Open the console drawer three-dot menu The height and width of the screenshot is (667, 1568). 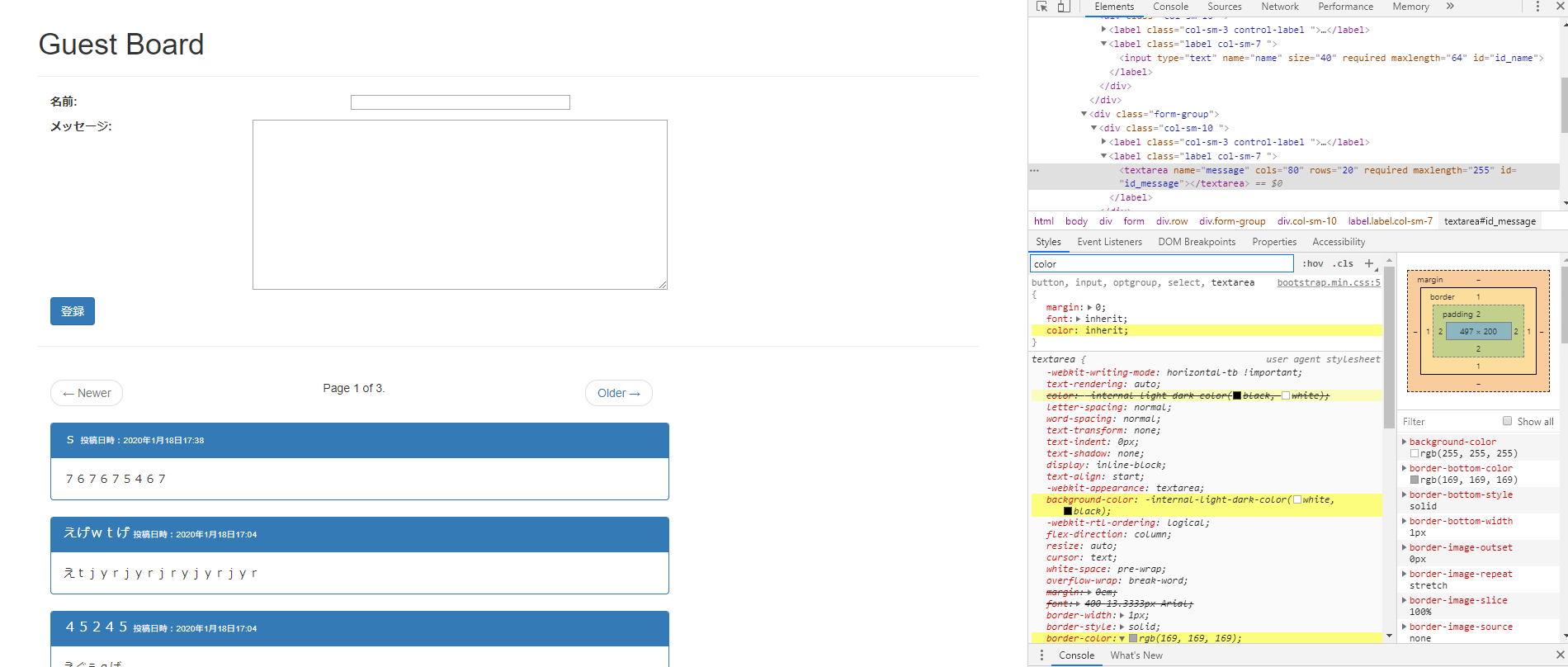[1041, 655]
